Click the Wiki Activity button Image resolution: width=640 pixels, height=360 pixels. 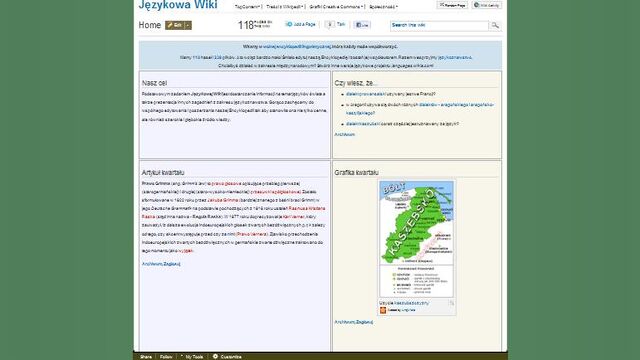tap(487, 5)
